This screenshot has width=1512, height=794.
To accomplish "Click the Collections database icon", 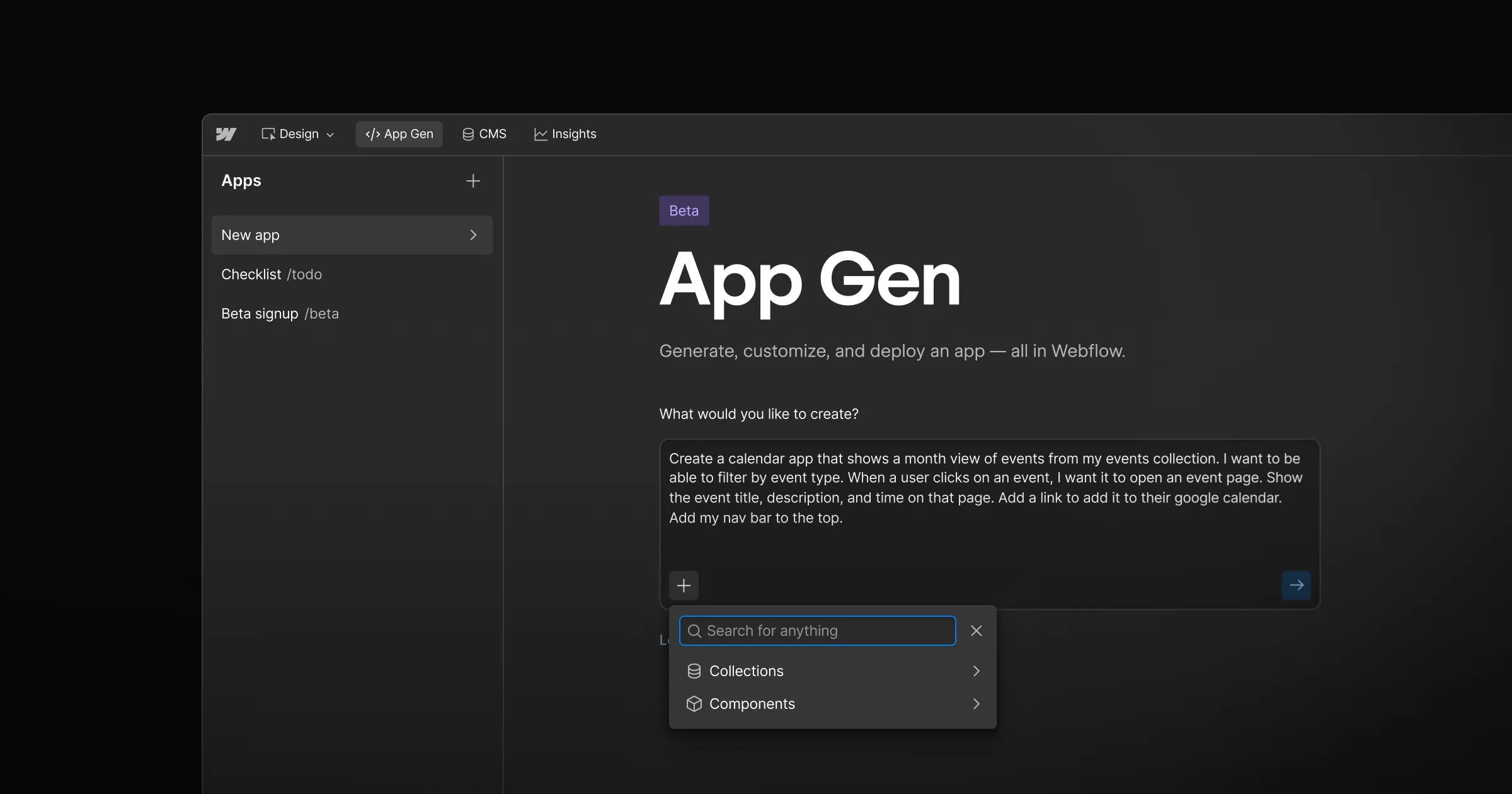I will click(694, 671).
